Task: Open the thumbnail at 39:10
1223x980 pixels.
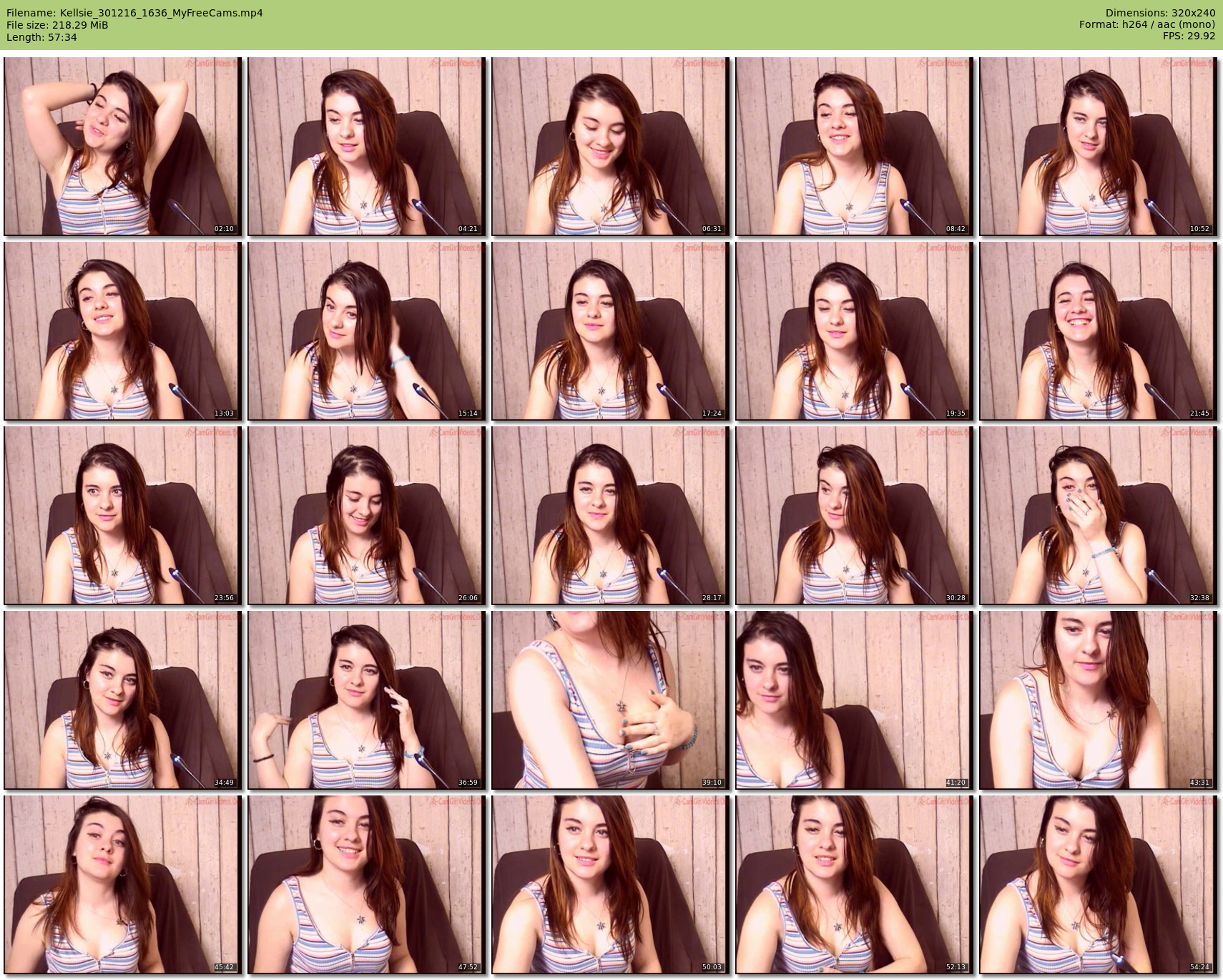Action: (611, 700)
